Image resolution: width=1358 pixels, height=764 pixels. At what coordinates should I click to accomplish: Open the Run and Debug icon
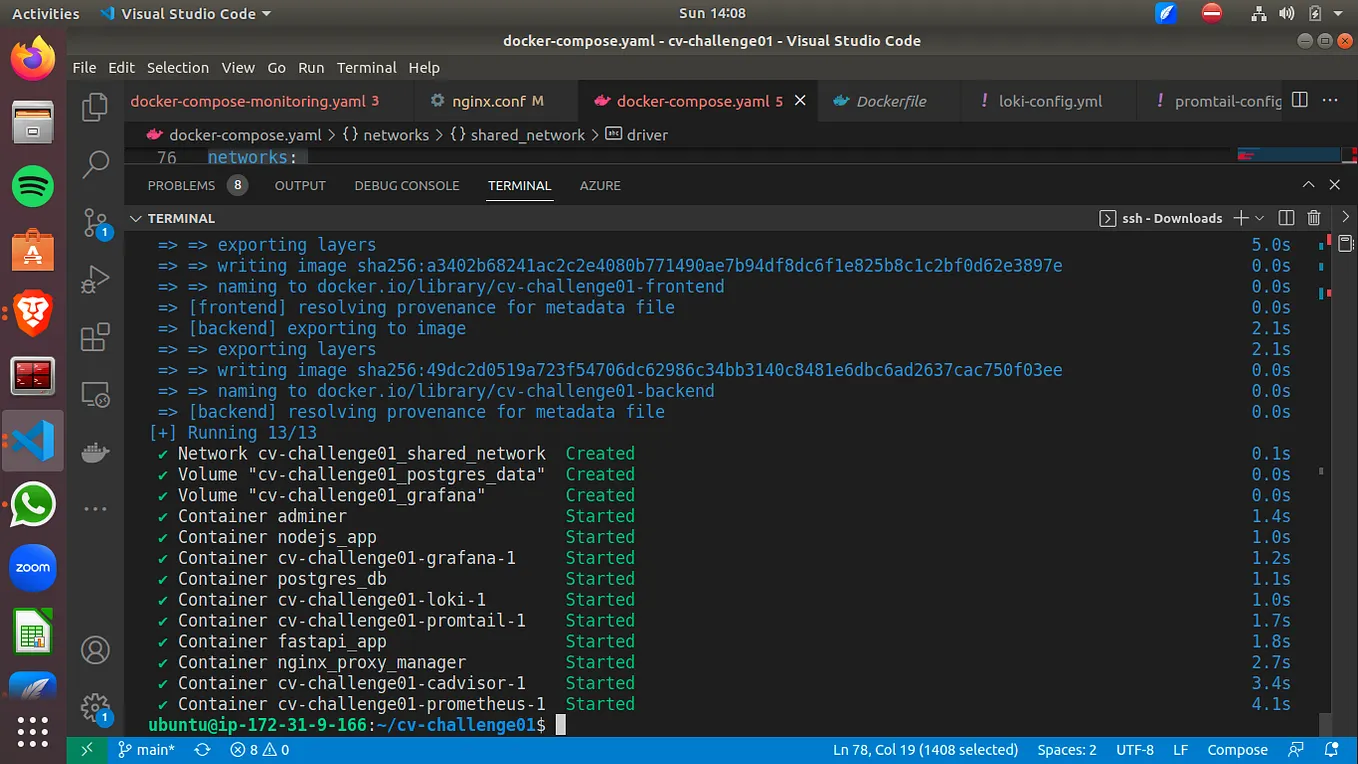[x=94, y=280]
